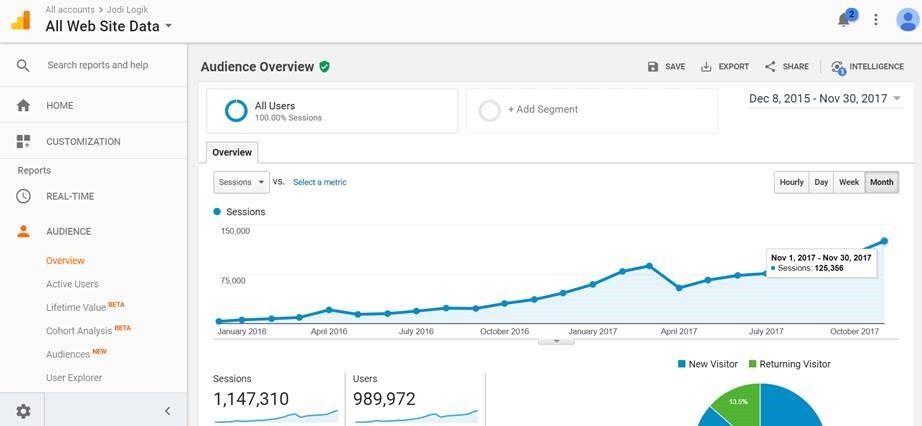Click the Google Analytics logo
This screenshot has width=922, height=426.
tap(20, 20)
